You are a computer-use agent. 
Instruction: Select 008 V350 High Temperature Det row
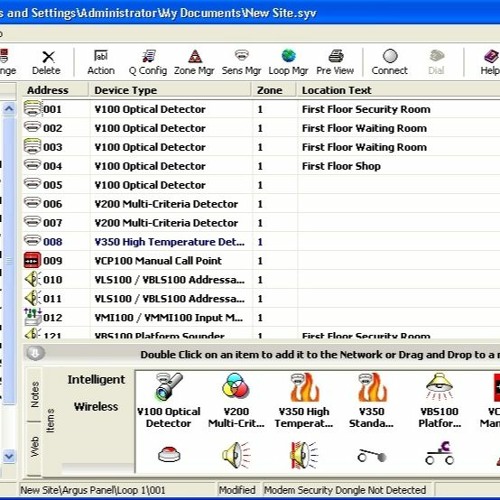tap(261, 241)
